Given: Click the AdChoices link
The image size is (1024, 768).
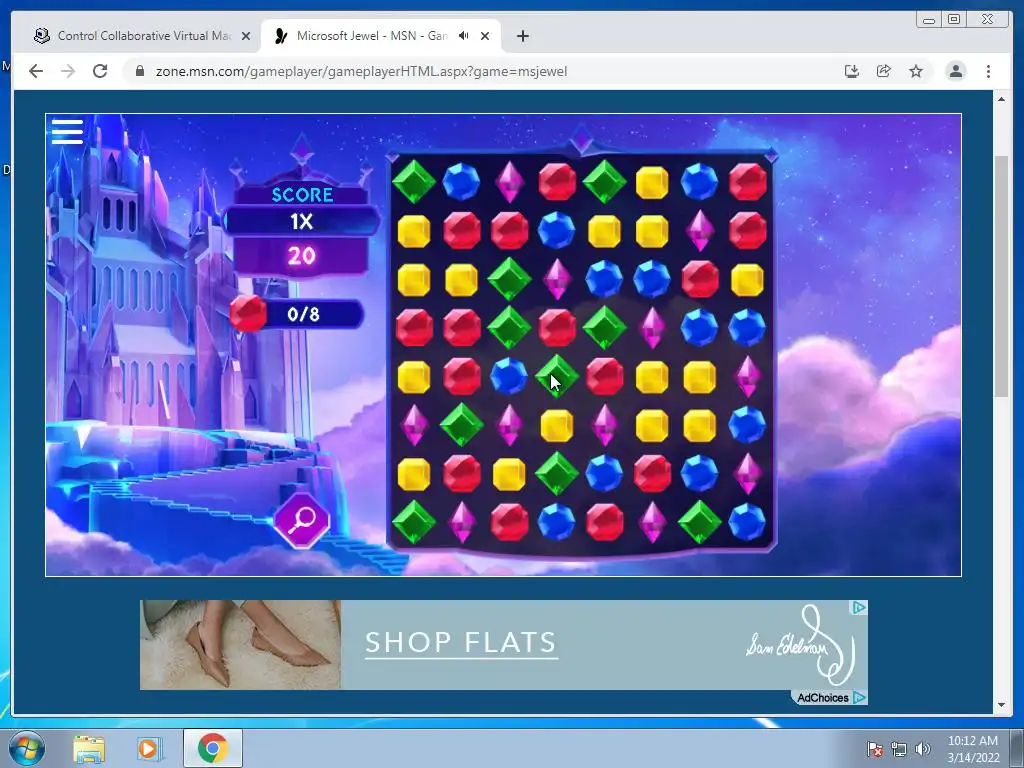Looking at the screenshot, I should pos(831,697).
